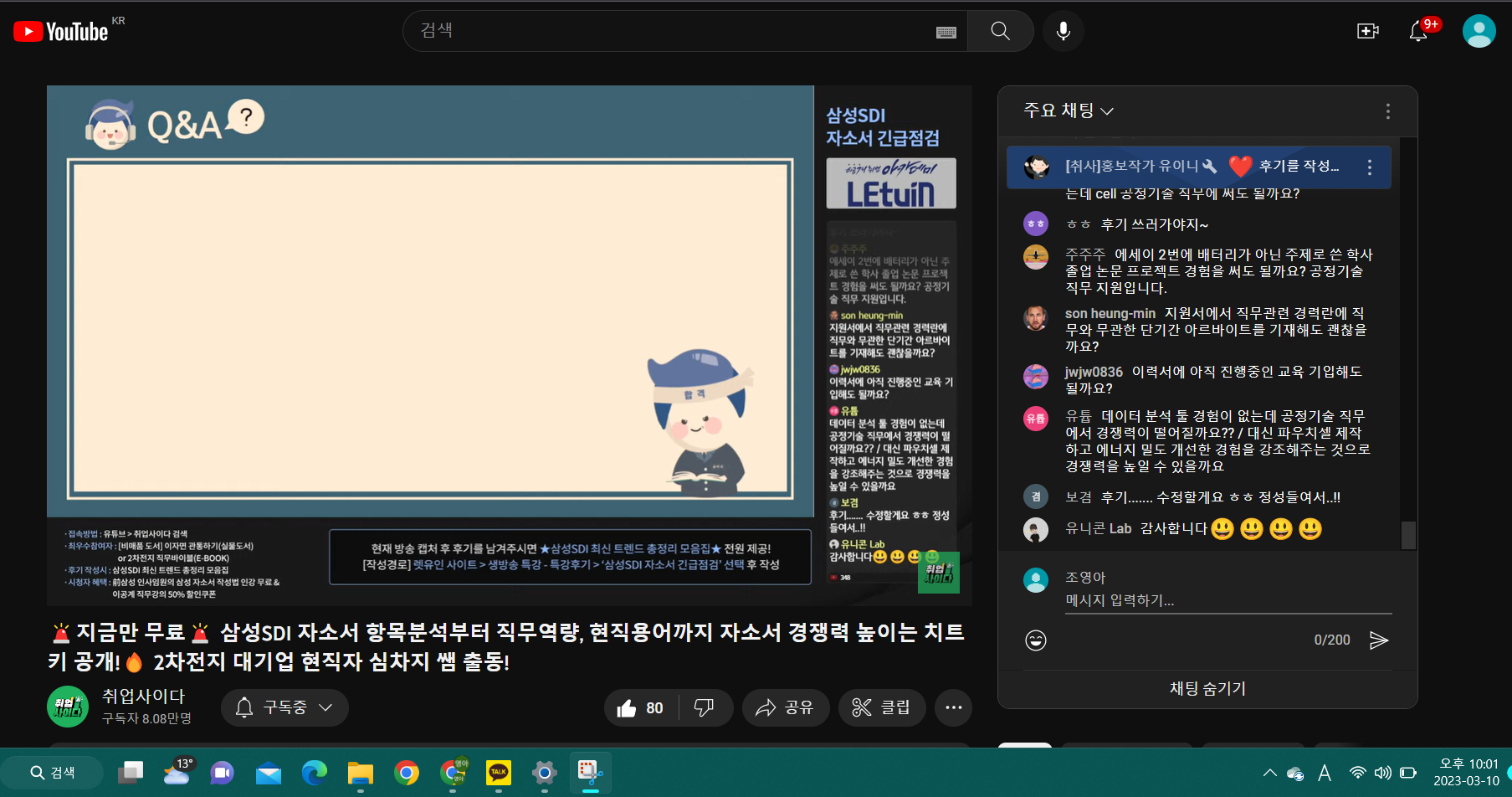The image size is (1512, 797).
Task: Open Snipping Tool on taskbar
Action: (591, 773)
